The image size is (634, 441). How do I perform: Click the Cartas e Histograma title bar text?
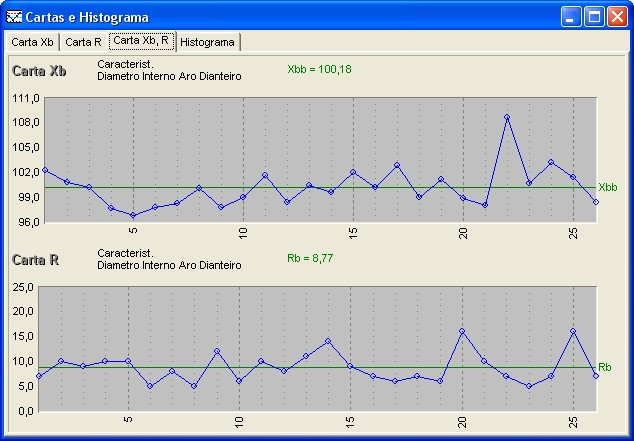coord(87,17)
